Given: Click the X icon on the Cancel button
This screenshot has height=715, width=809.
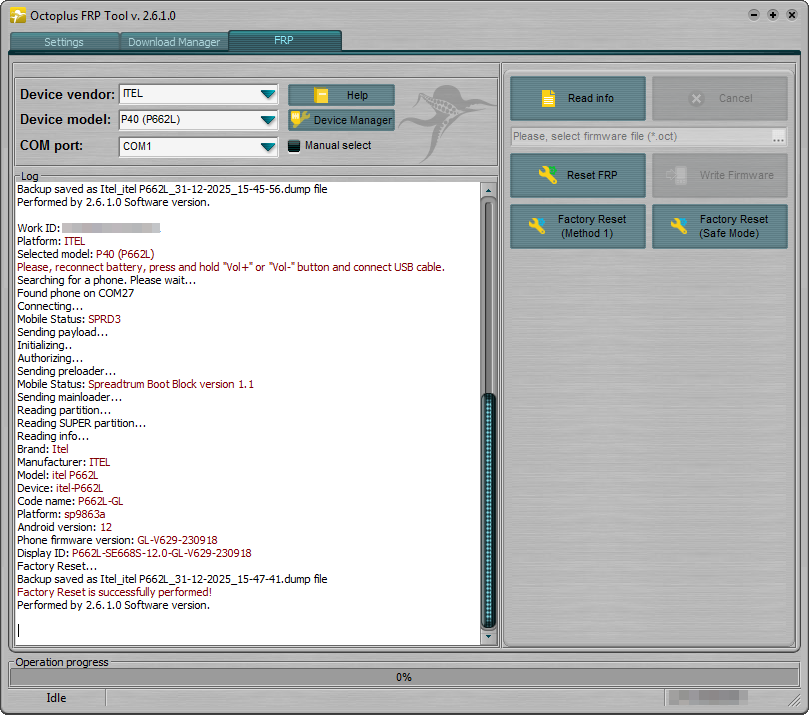Looking at the screenshot, I should [696, 99].
